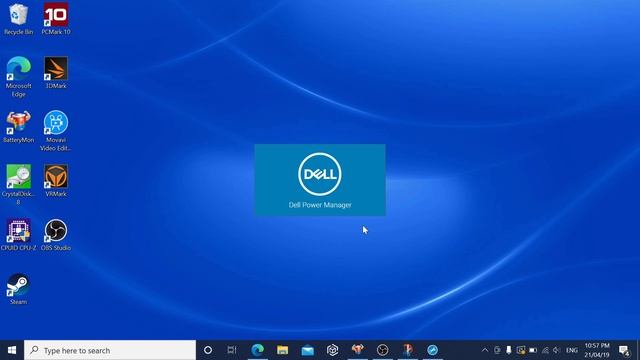Image resolution: width=640 pixels, height=360 pixels.
Task: Open the volume control in system tray
Action: (556, 350)
